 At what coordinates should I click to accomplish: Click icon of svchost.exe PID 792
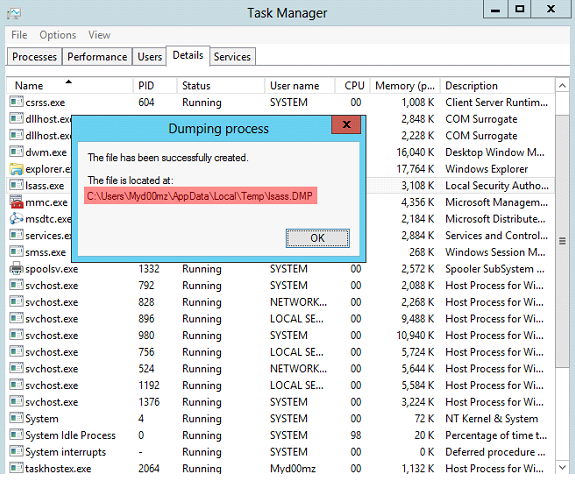click(17, 285)
